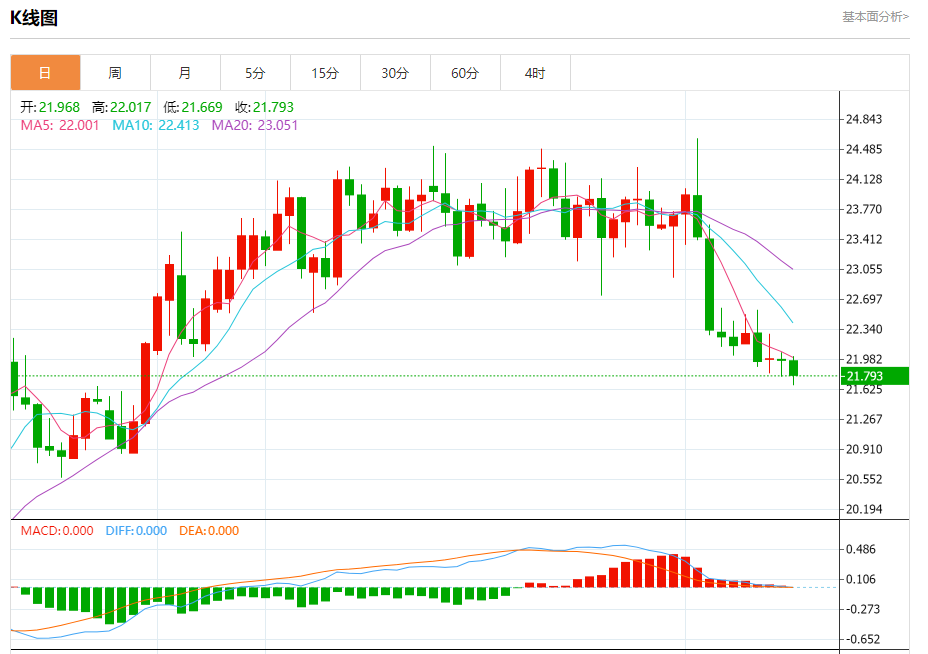Click the DIFF:0.000 indicator label

coord(136,531)
